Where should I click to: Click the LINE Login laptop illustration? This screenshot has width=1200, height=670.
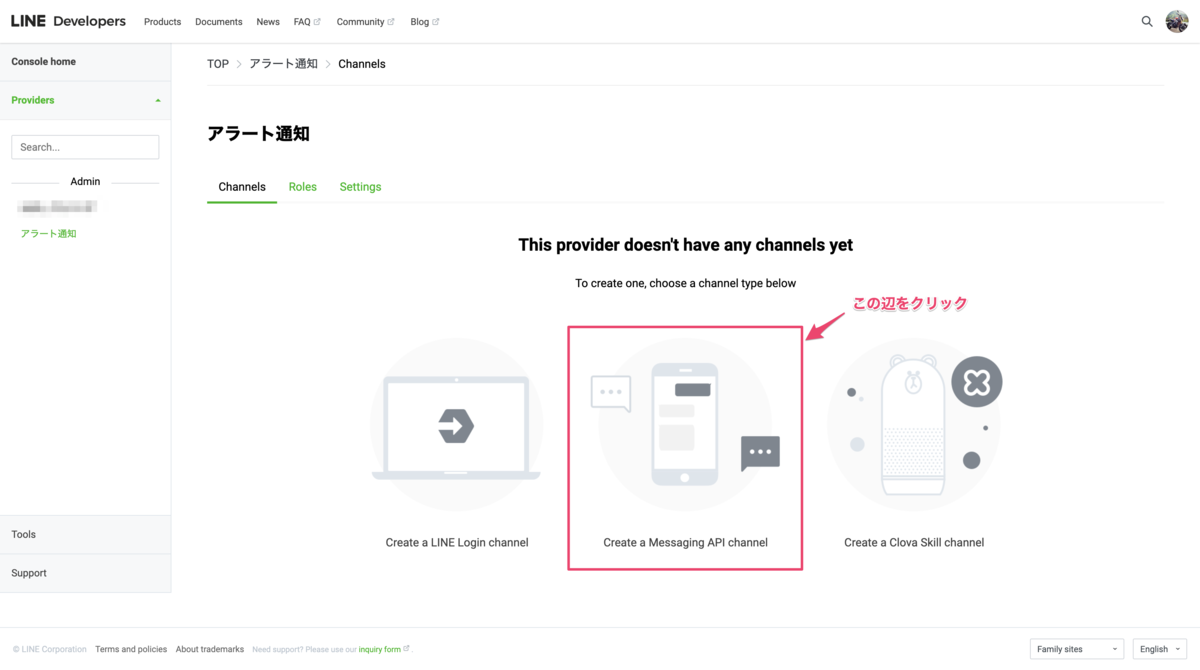456,425
